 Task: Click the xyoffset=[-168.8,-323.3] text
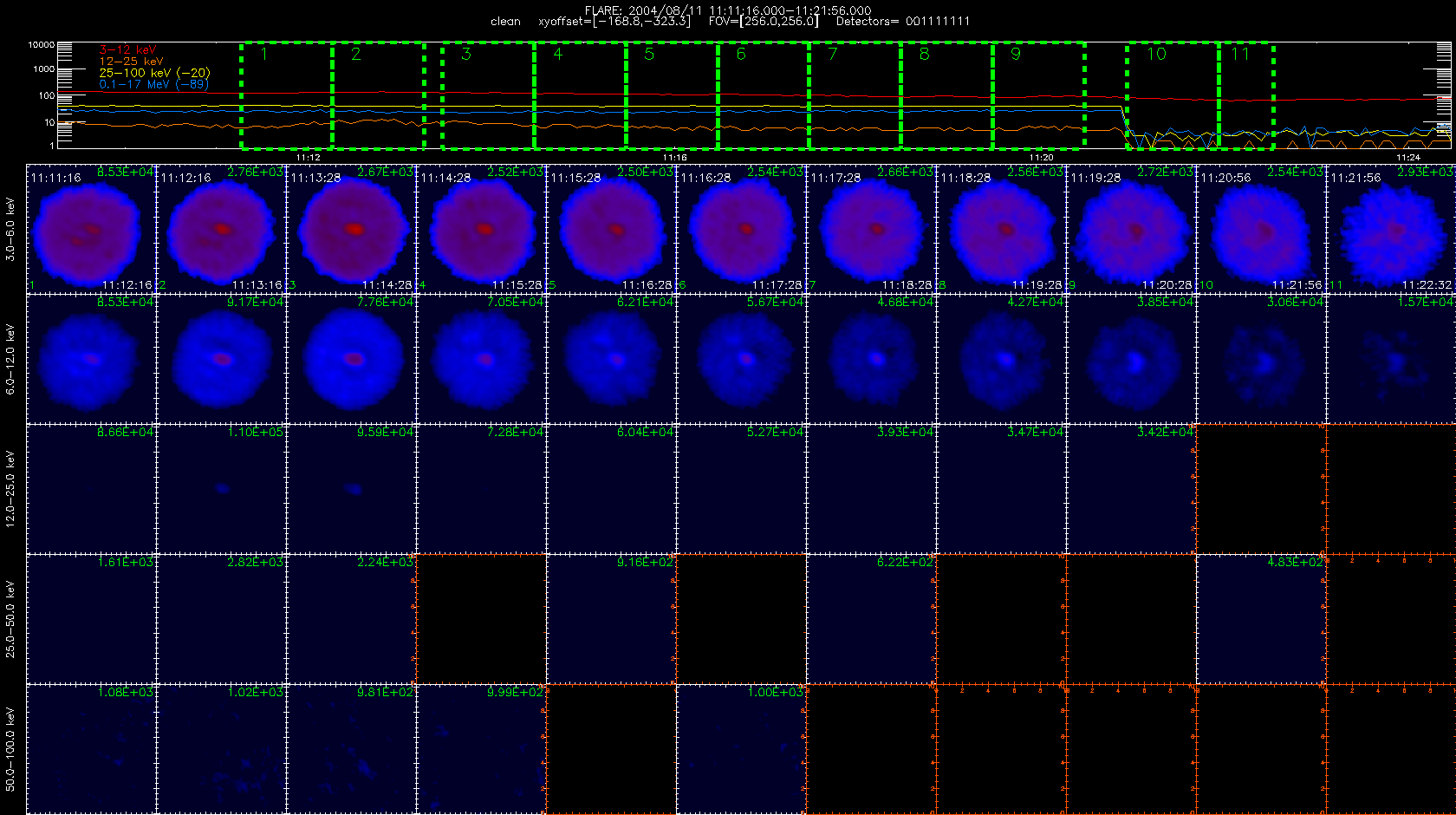[x=614, y=22]
